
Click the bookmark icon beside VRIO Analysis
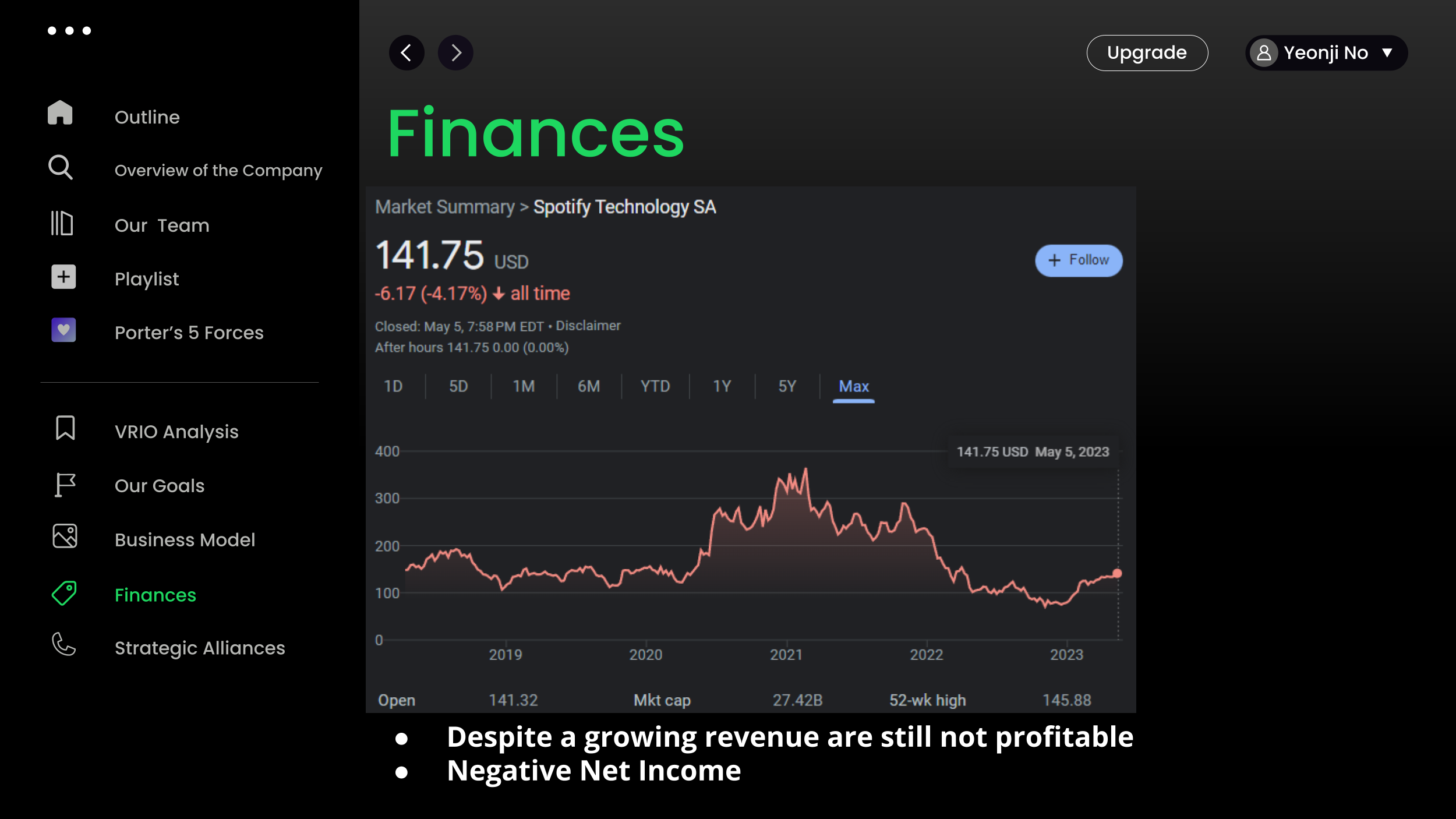[x=65, y=428]
